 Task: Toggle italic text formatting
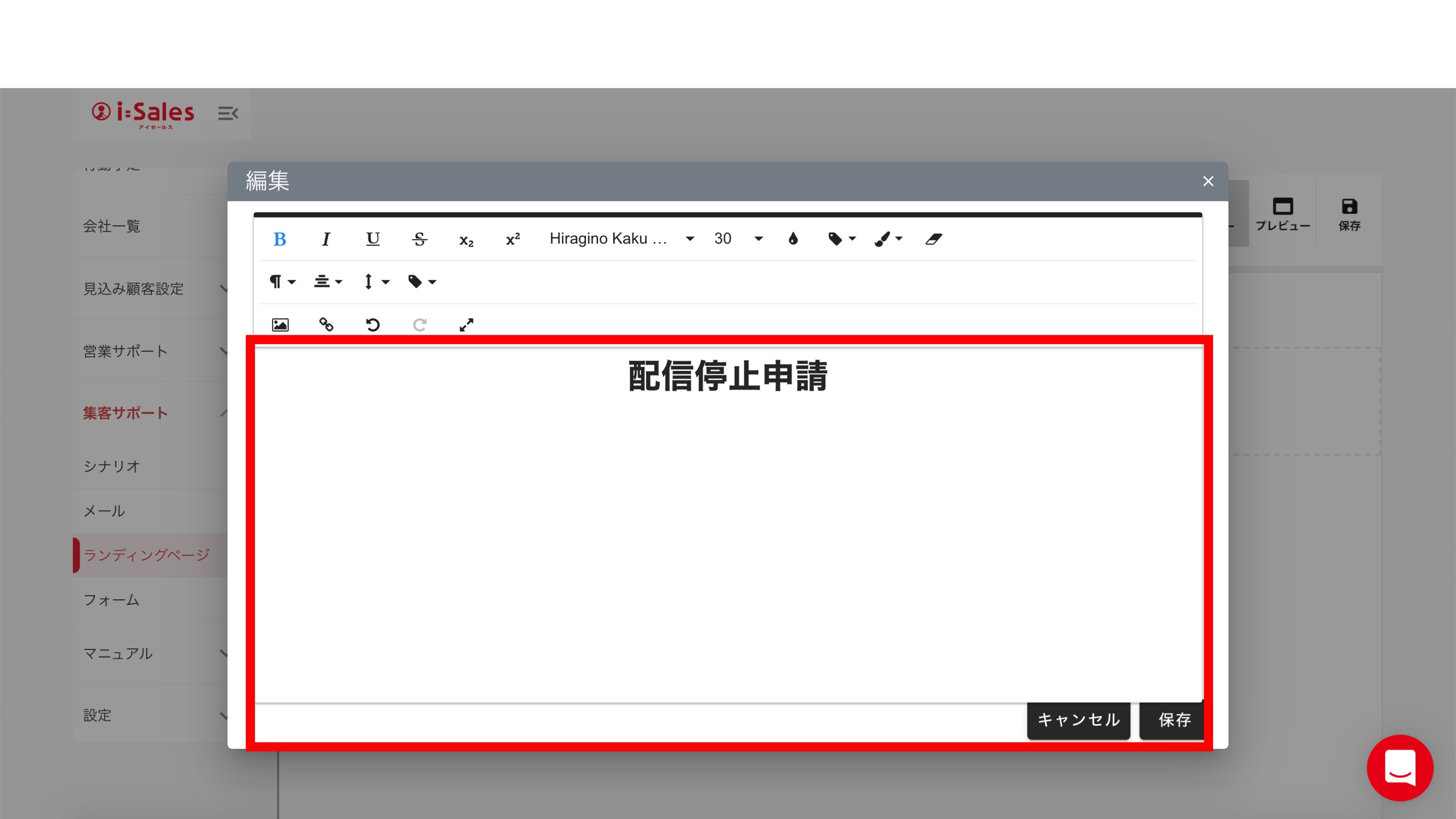326,239
